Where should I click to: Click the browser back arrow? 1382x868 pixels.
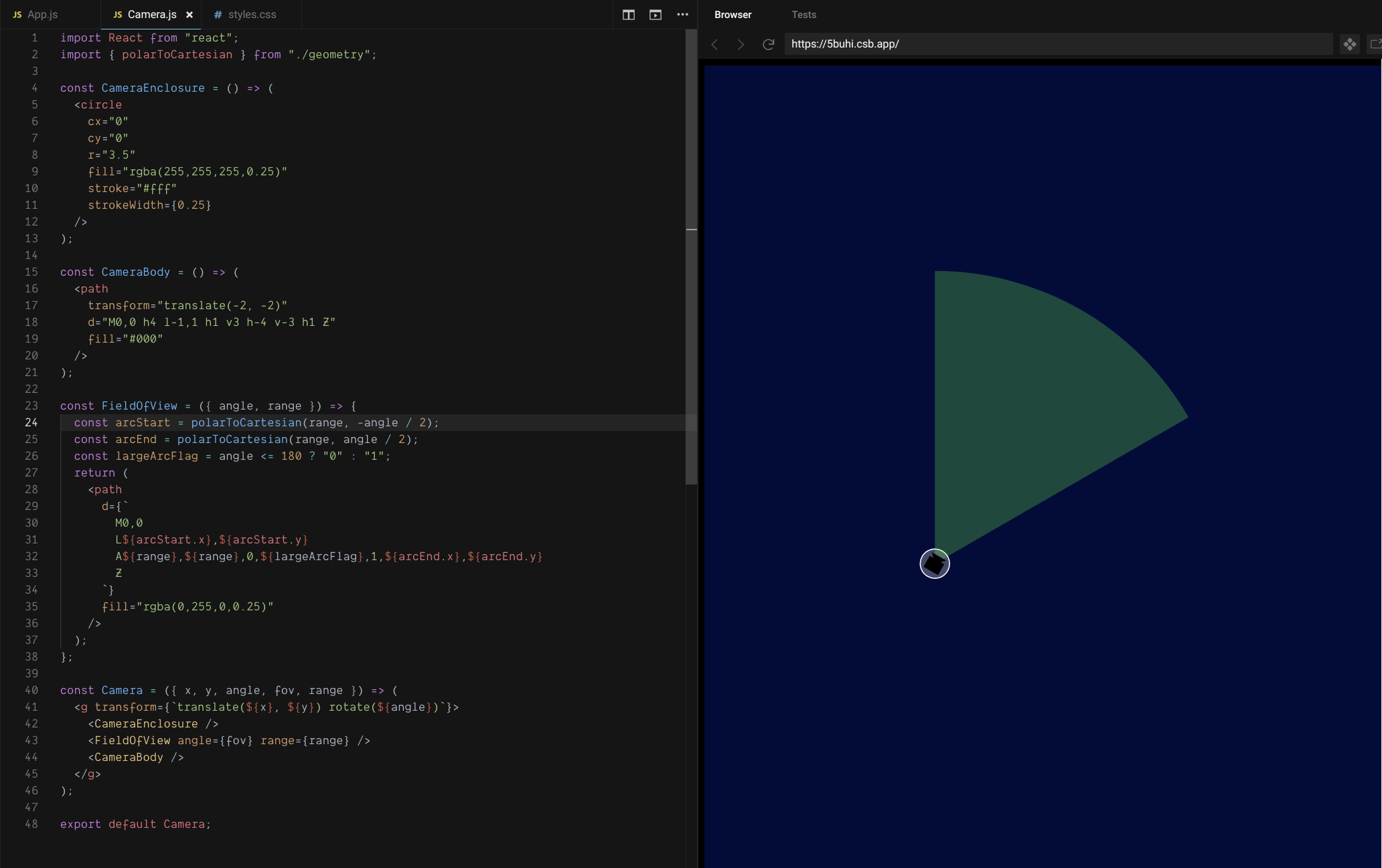714,44
